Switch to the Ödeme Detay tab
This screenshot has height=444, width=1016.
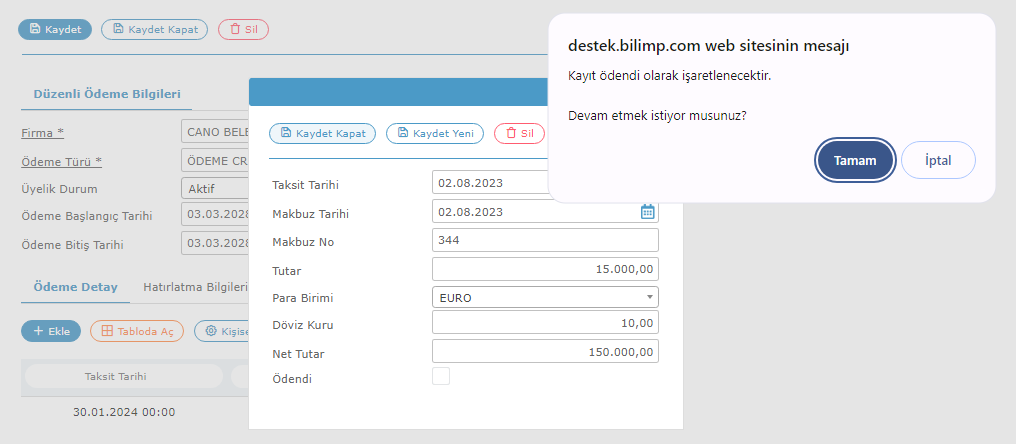tap(75, 287)
